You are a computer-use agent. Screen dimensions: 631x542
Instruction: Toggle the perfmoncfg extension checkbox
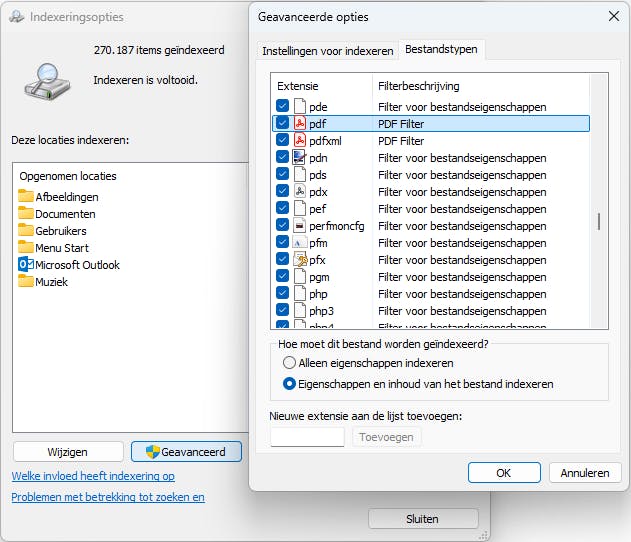click(283, 225)
